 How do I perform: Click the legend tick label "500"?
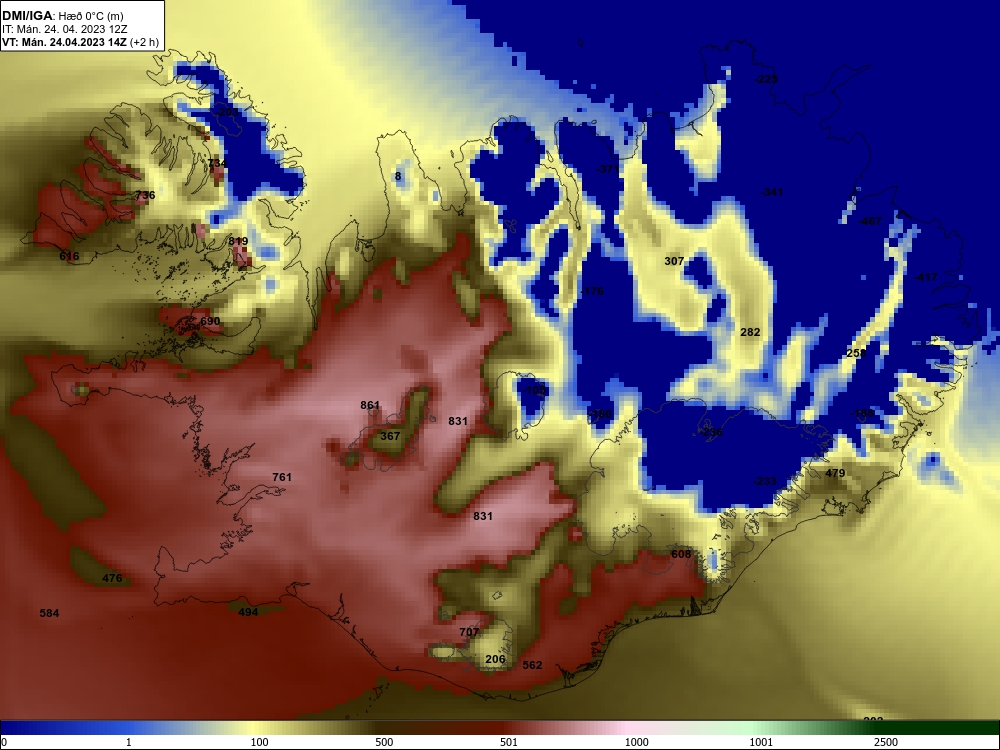384,742
